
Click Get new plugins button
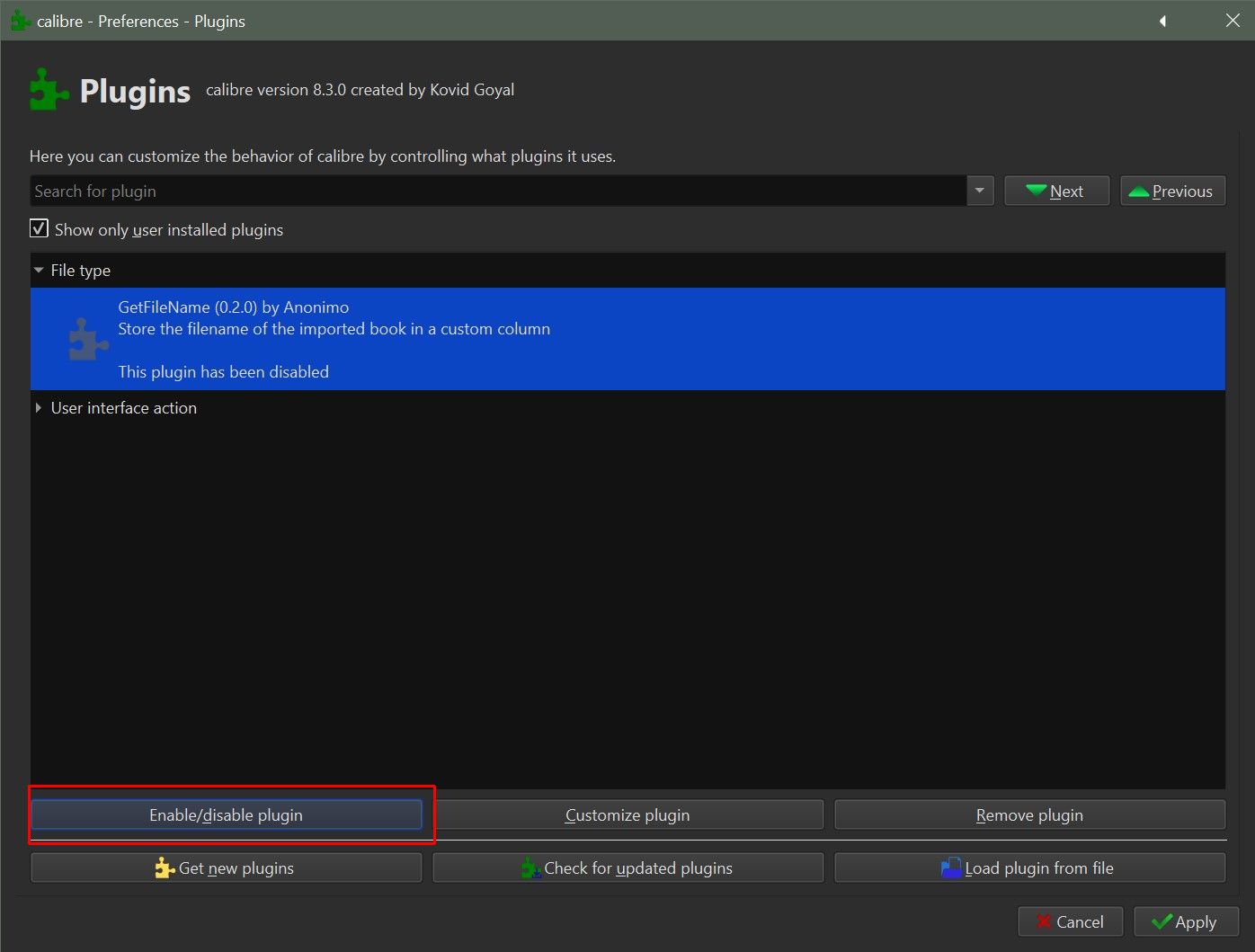(x=227, y=867)
